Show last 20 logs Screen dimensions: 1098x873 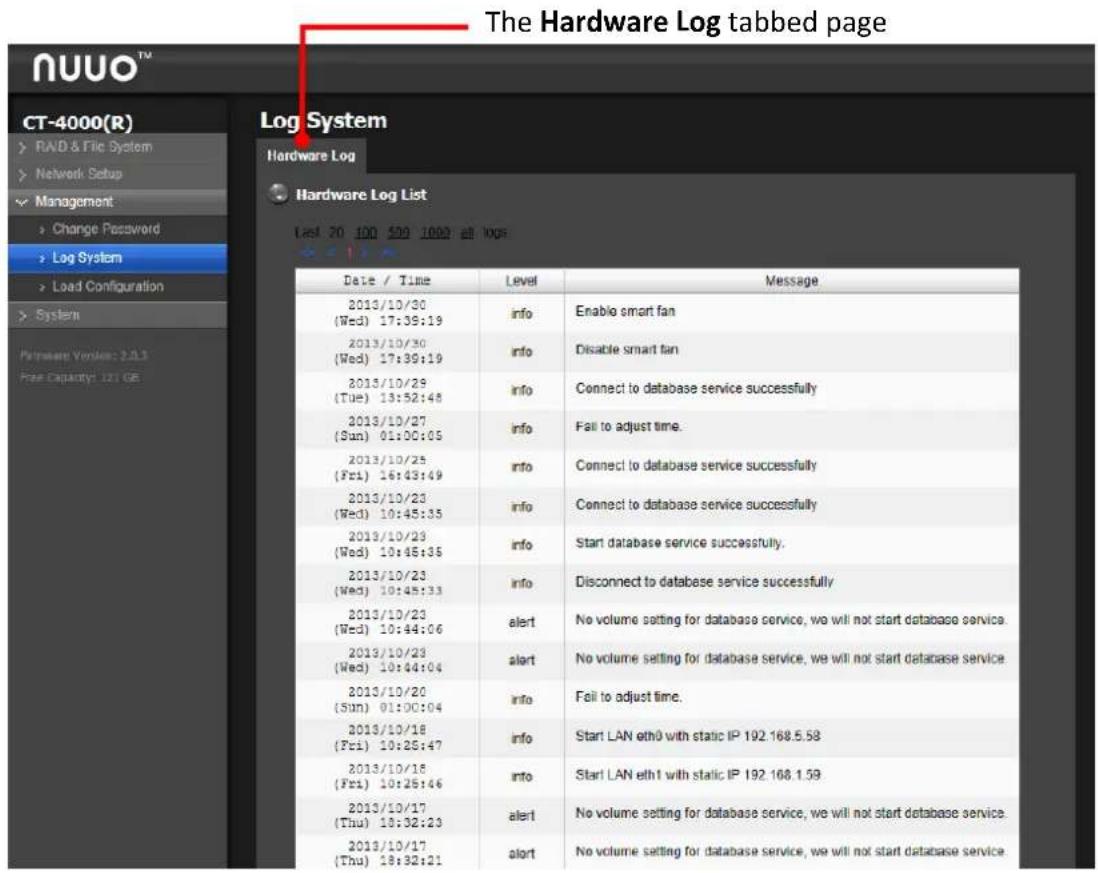pyautogui.click(x=337, y=233)
